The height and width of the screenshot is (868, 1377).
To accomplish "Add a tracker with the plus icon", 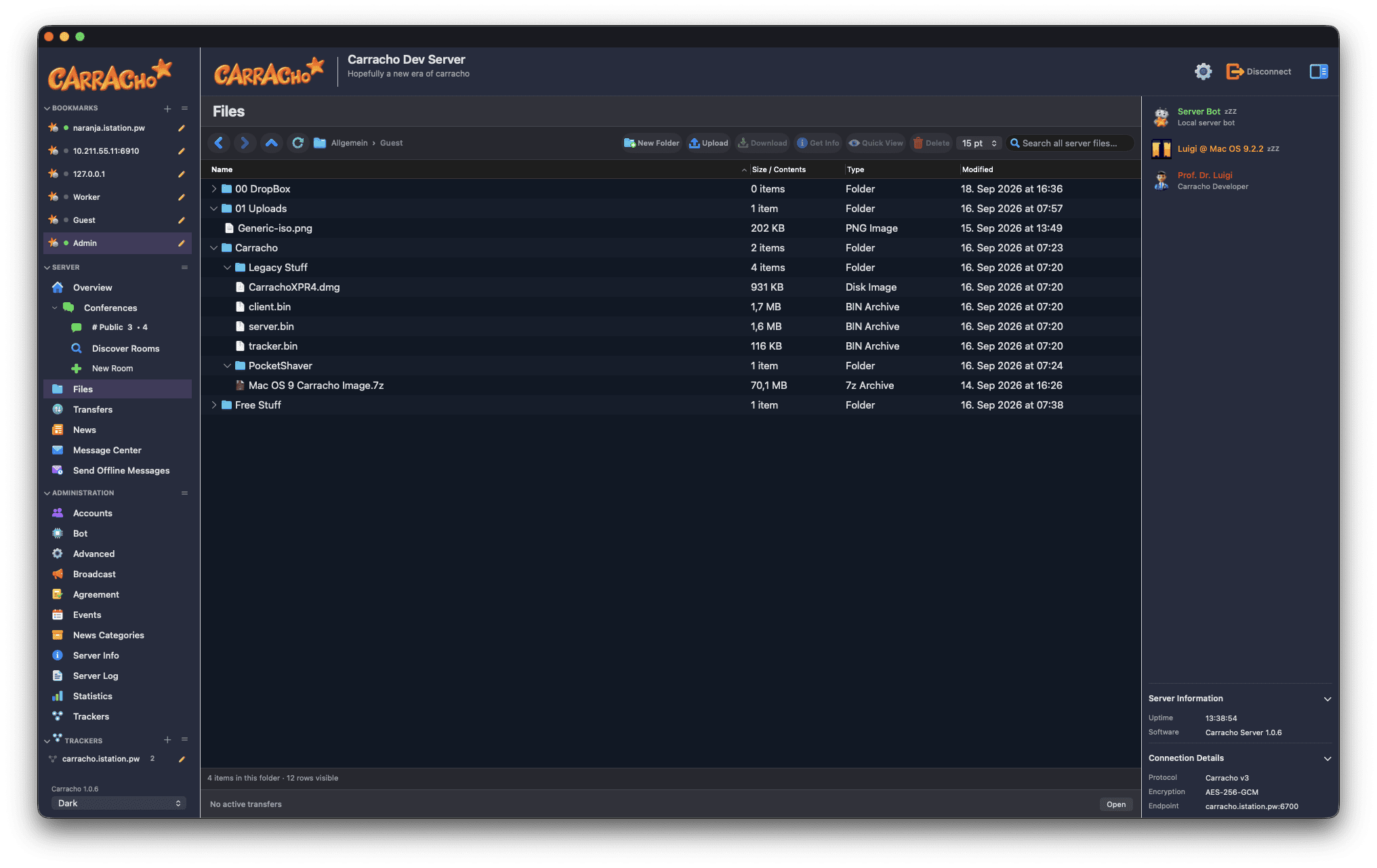I will click(167, 740).
